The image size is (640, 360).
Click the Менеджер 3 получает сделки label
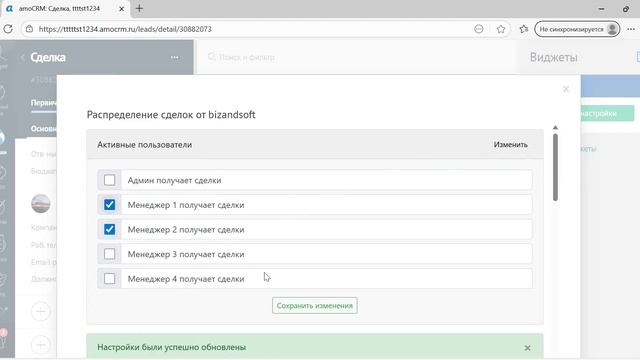pyautogui.click(x=186, y=254)
